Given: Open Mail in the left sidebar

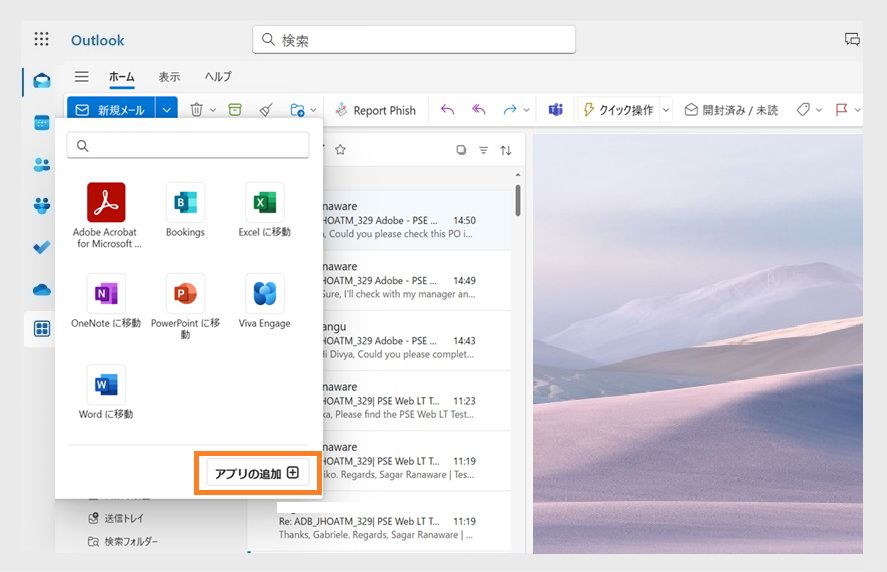Looking at the screenshot, I should pyautogui.click(x=42, y=81).
